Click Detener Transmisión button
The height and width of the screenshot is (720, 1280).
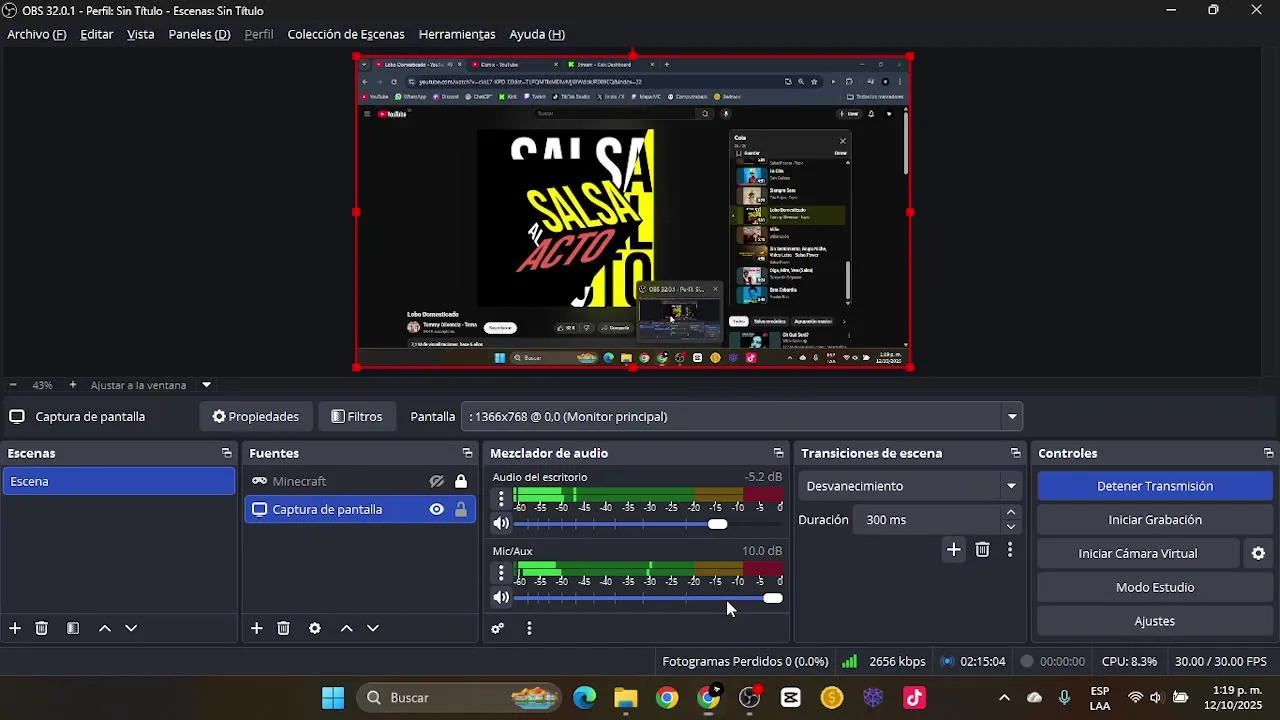(1155, 486)
